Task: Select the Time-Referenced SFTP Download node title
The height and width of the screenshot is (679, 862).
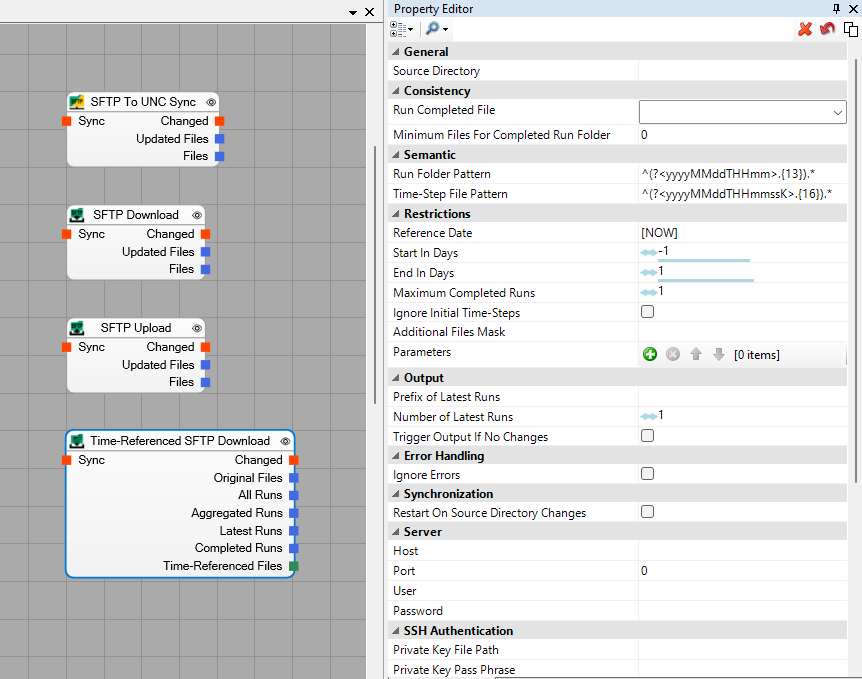Action: (x=180, y=441)
